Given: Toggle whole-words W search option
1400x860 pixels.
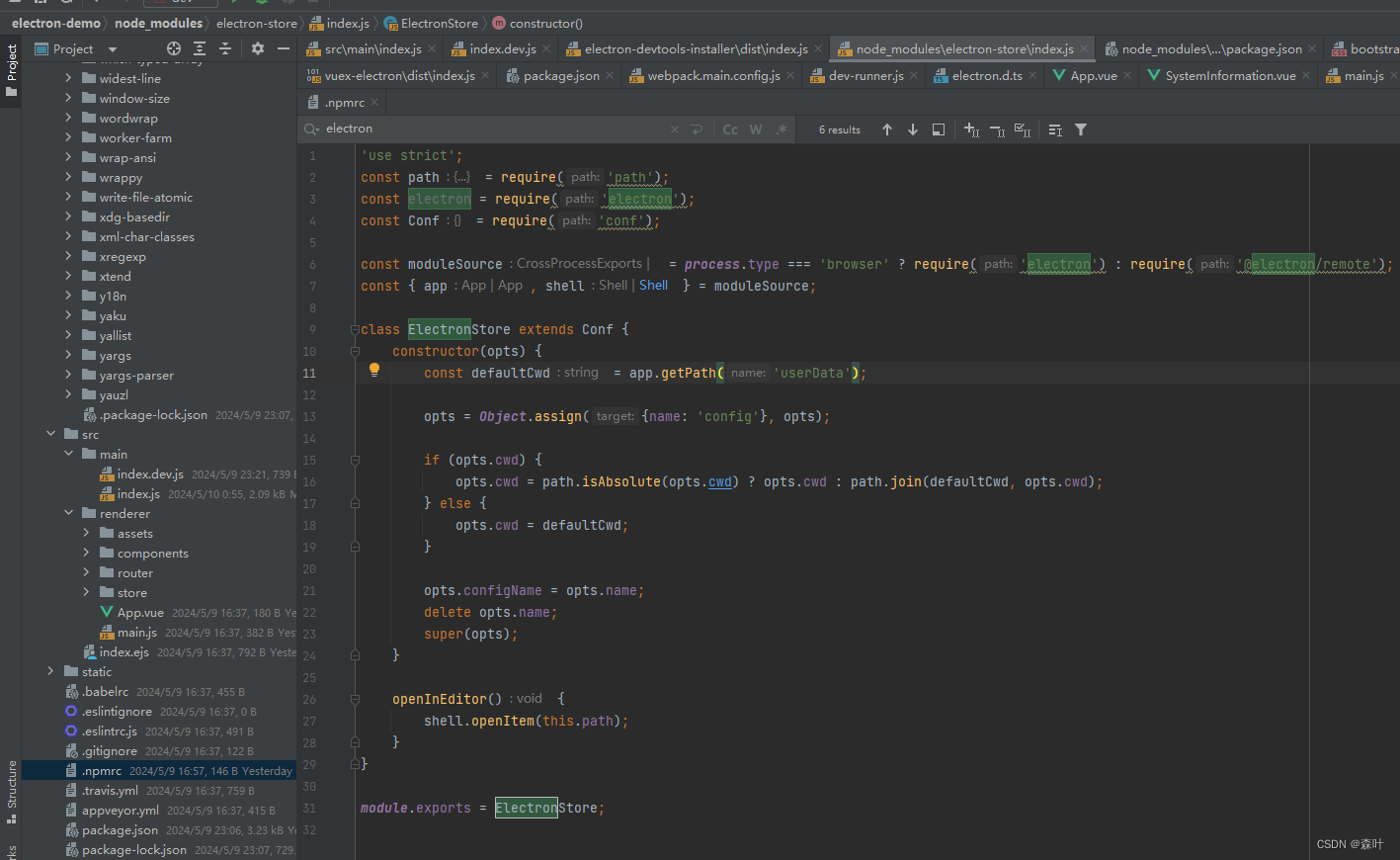Looking at the screenshot, I should pyautogui.click(x=755, y=129).
